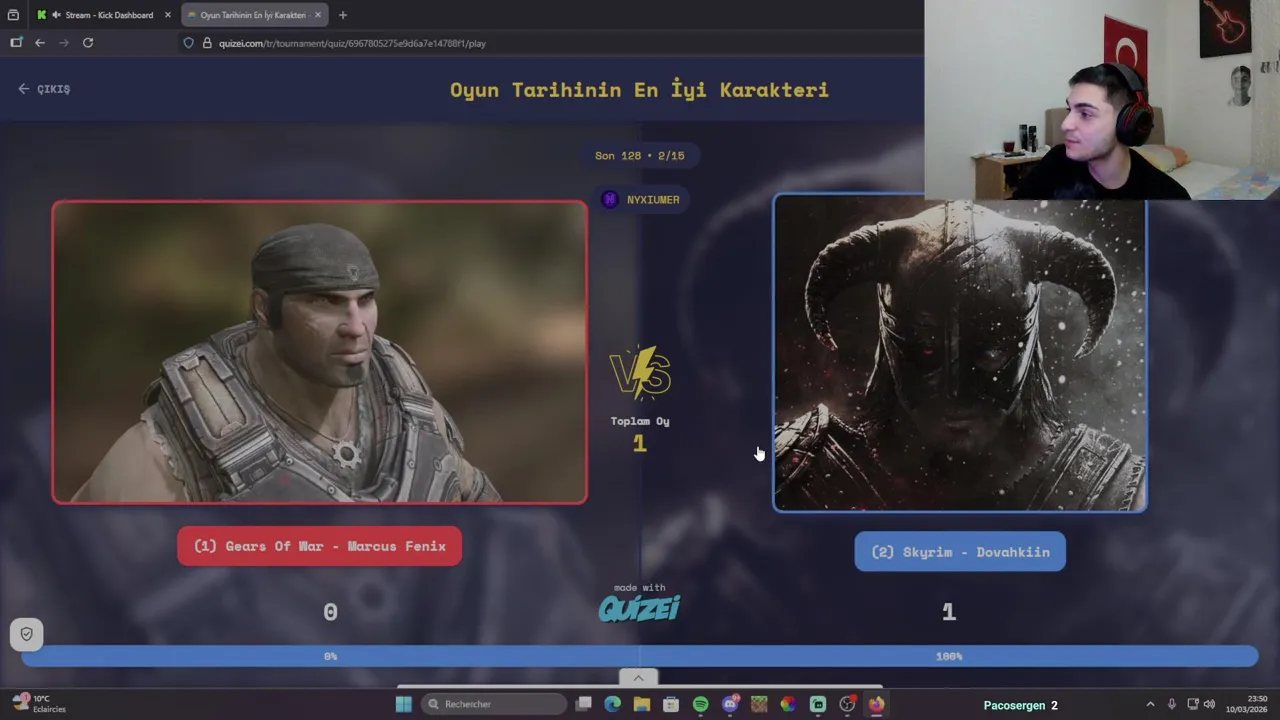Open Discord from the taskbar
The height and width of the screenshot is (720, 1280).
pos(730,704)
